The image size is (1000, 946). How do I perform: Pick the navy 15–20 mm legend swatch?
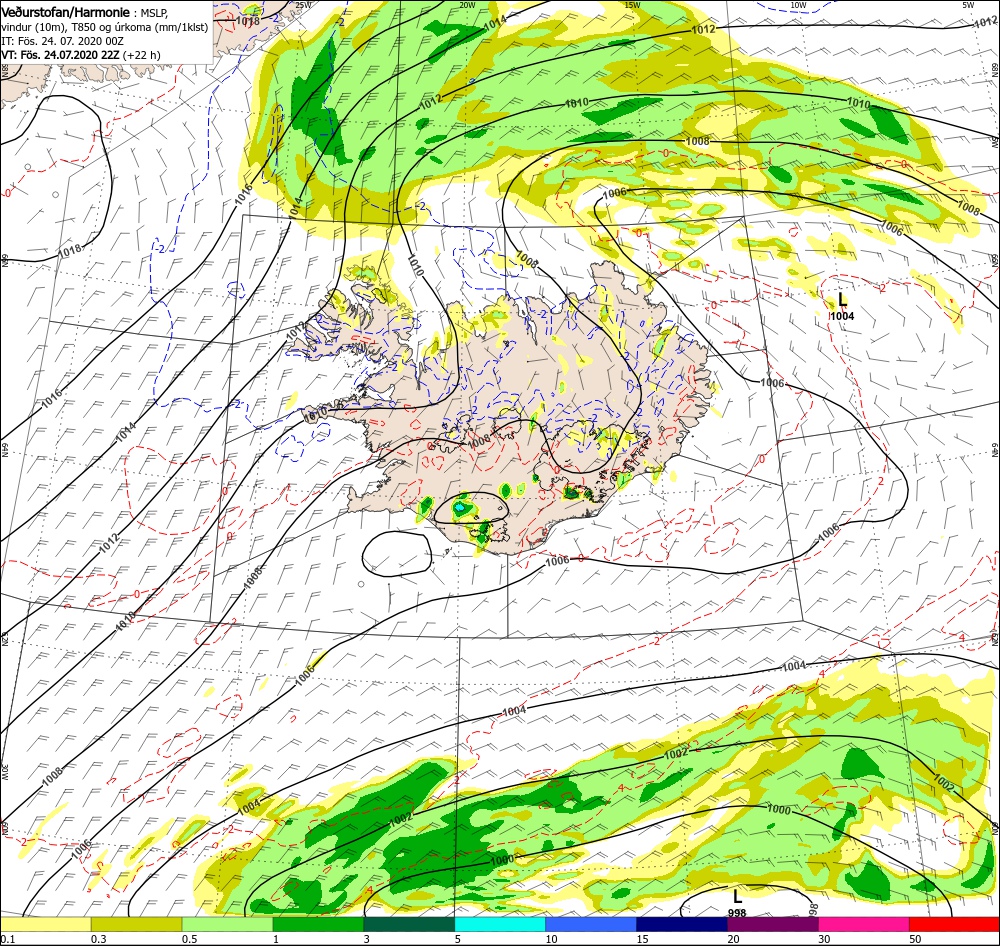coord(682,924)
